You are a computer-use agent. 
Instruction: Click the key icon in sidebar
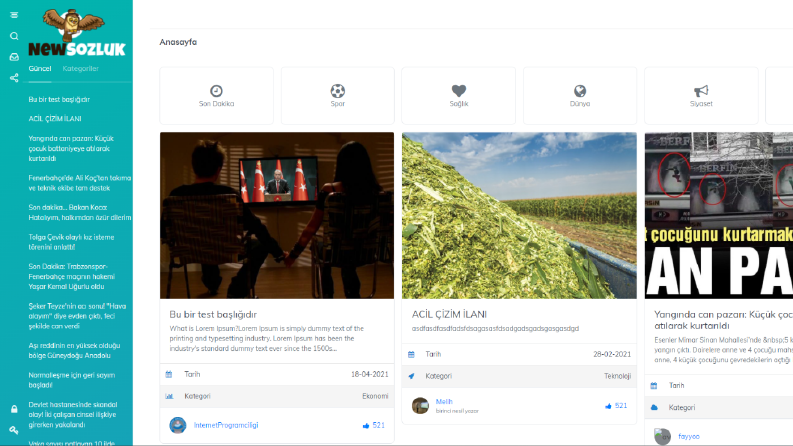14,430
